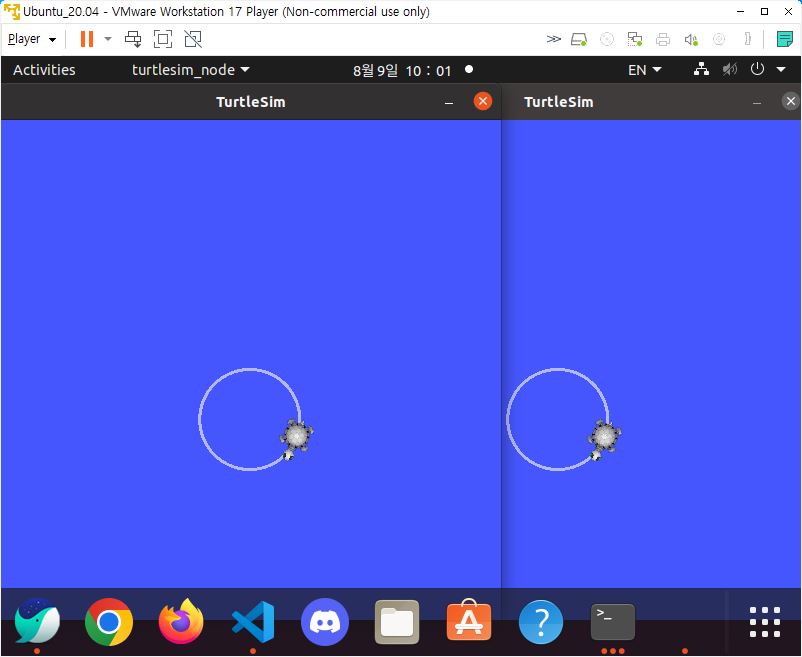Launch Firefox from dock
Viewport: 802px width, 657px height.
click(x=181, y=621)
